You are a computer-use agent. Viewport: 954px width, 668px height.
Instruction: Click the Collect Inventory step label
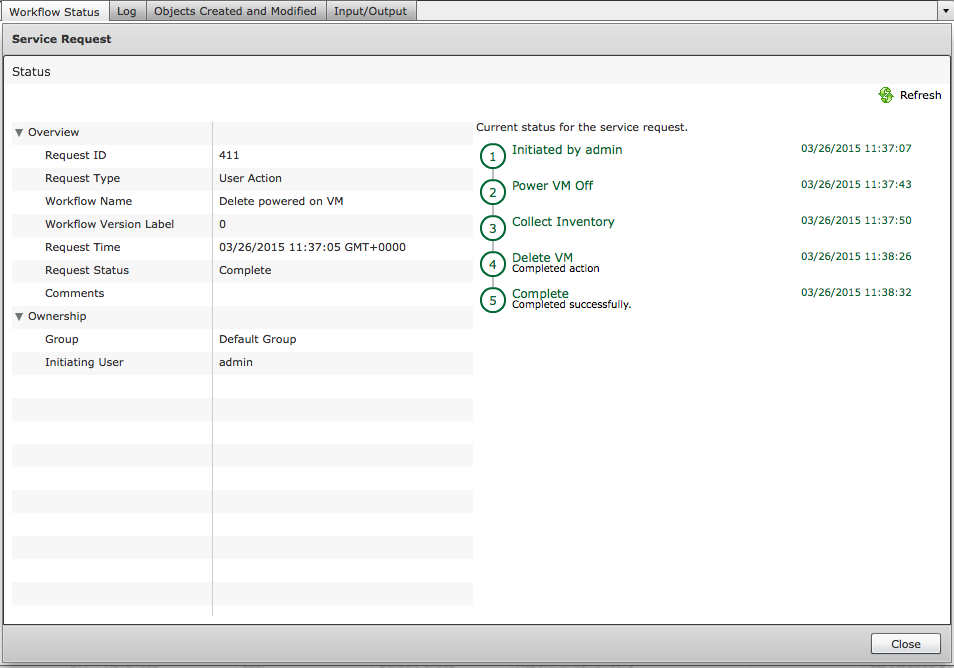563,222
